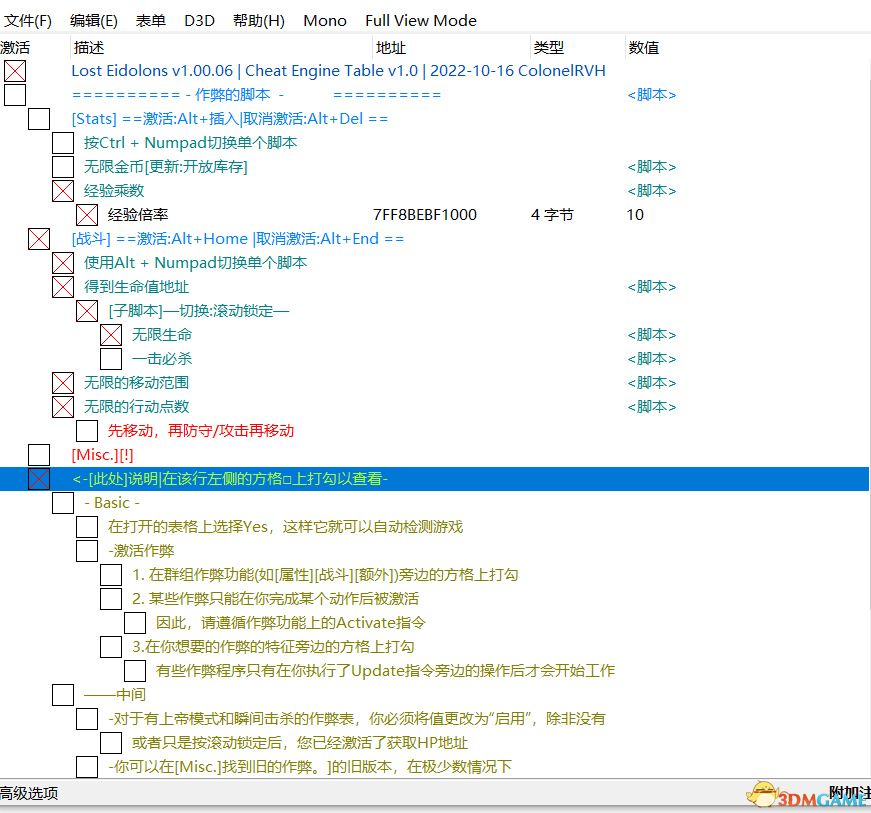Viewport: 871px width, 813px height.
Task: Switch to Full View Mode
Action: click(420, 20)
